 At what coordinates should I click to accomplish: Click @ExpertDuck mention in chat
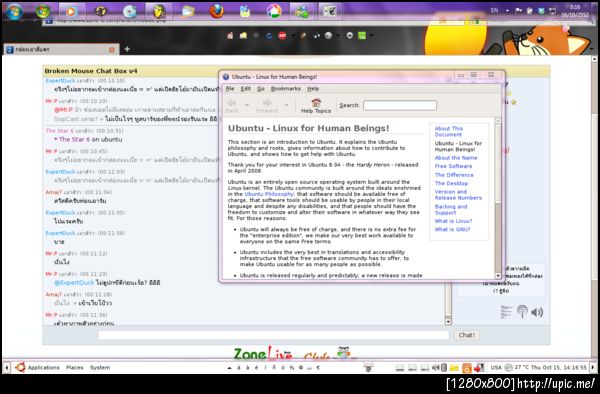click(x=74, y=283)
